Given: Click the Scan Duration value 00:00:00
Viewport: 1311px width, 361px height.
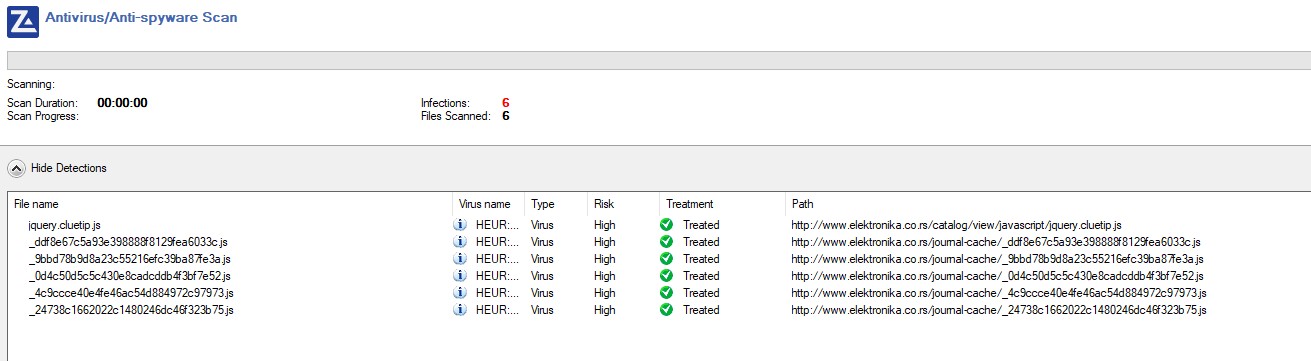Looking at the screenshot, I should [122, 102].
